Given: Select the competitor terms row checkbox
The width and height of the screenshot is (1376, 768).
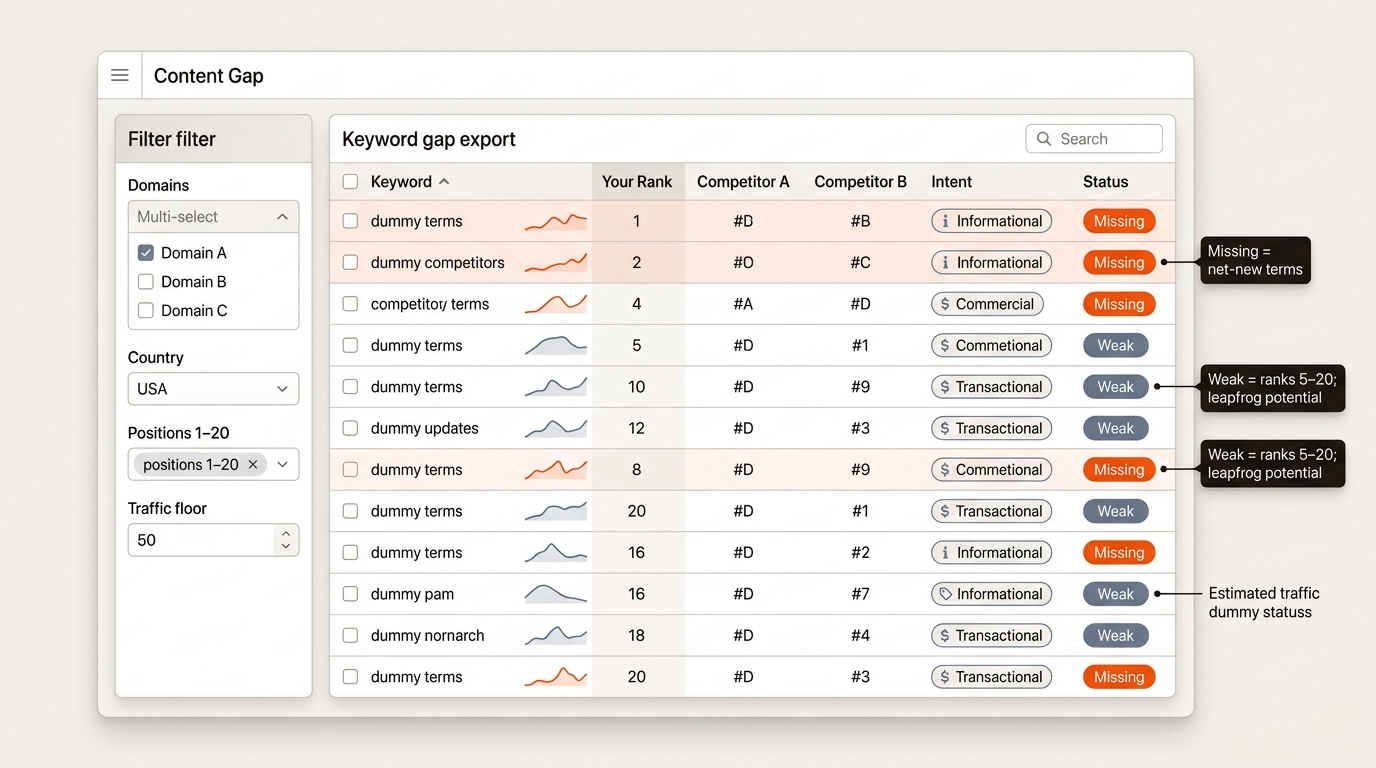Looking at the screenshot, I should 350,304.
